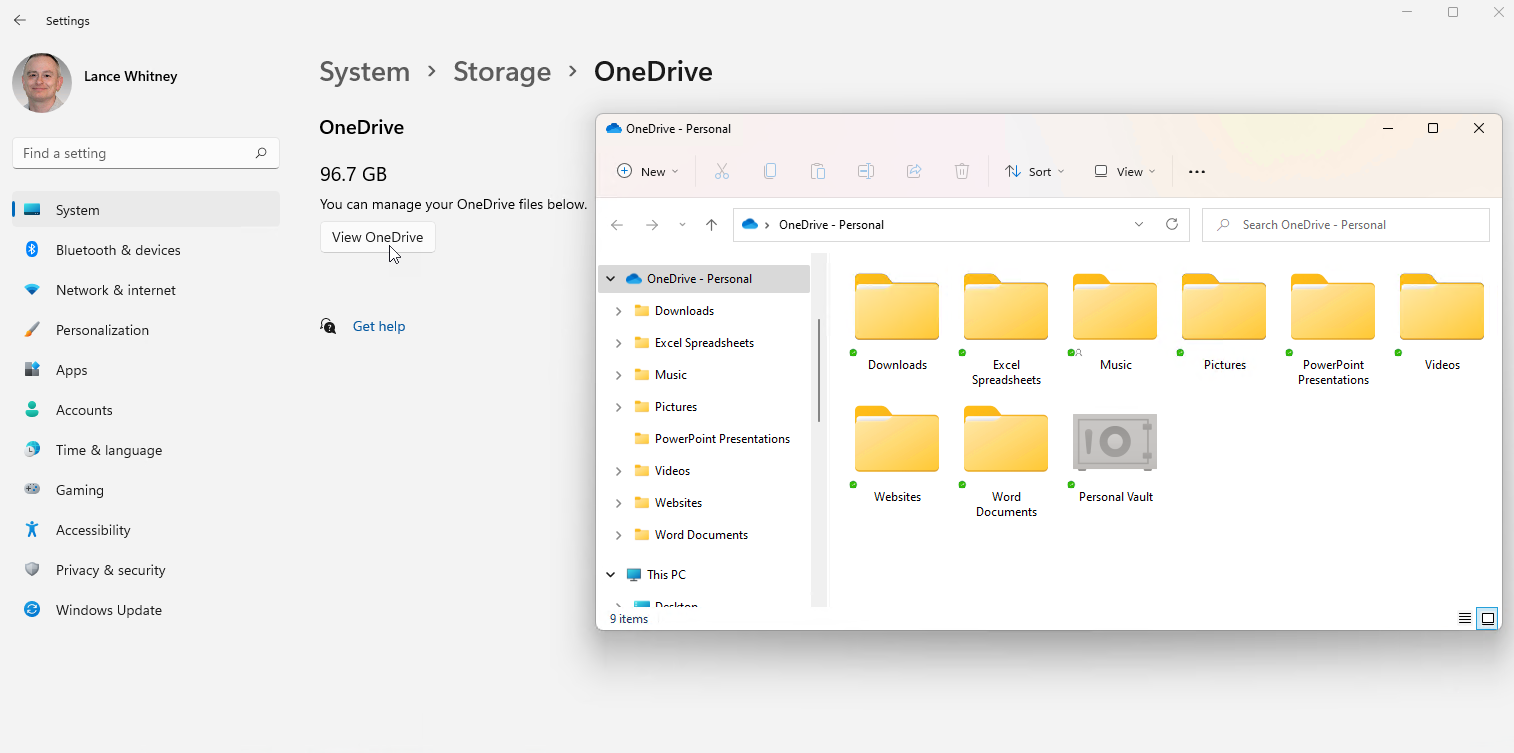Open Apps settings category

click(146, 370)
